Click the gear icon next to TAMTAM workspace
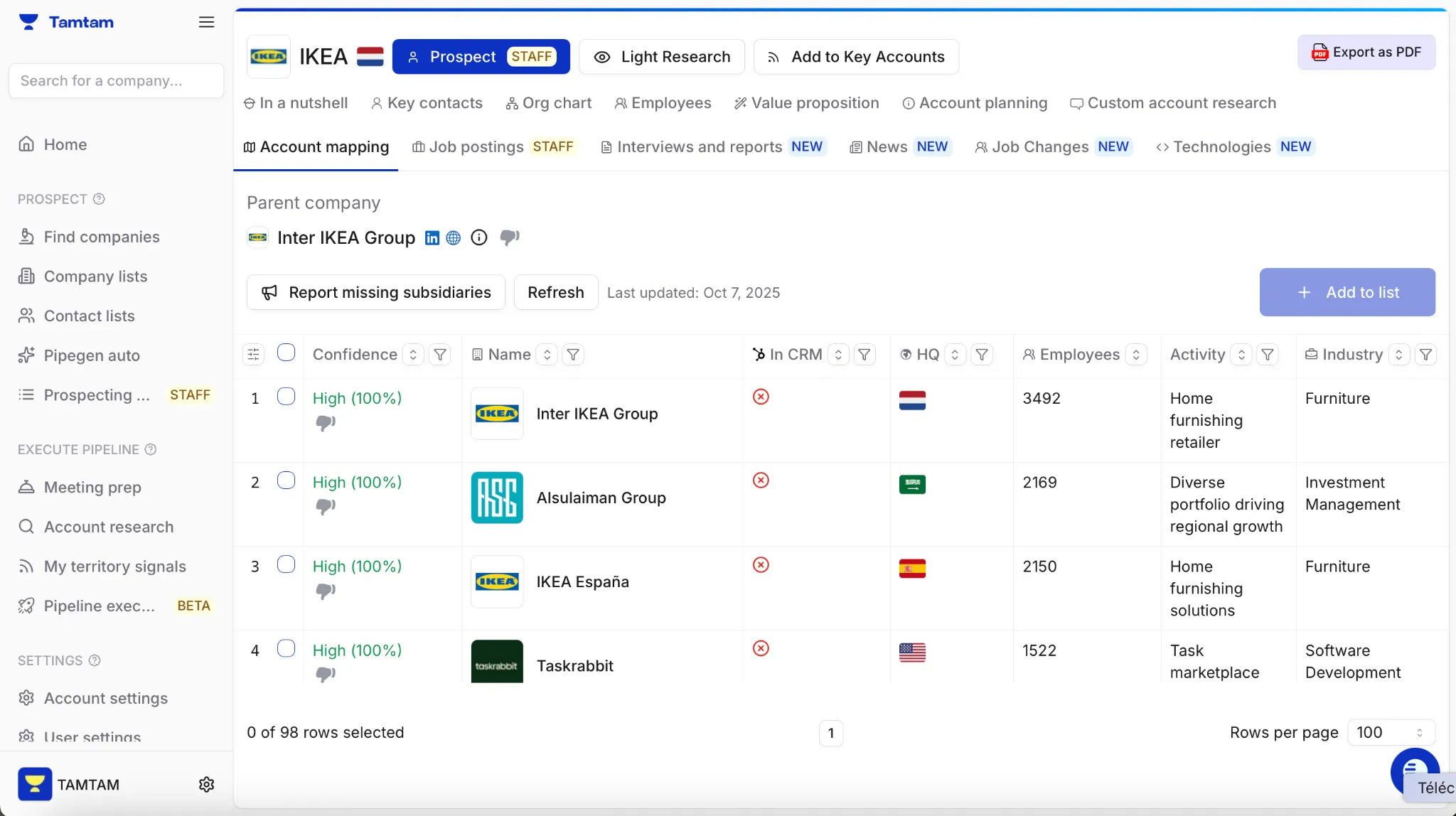Image resolution: width=1456 pixels, height=816 pixels. pyautogui.click(x=206, y=784)
